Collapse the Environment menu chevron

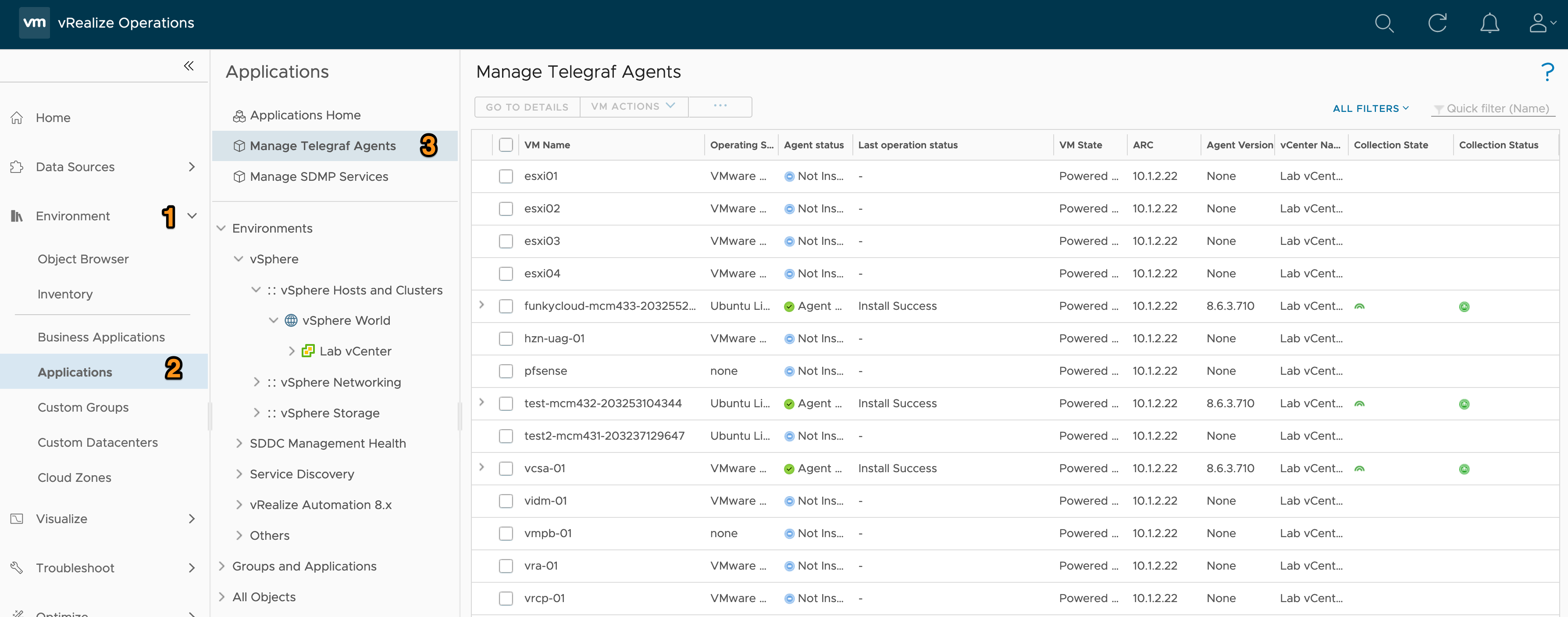click(x=192, y=215)
